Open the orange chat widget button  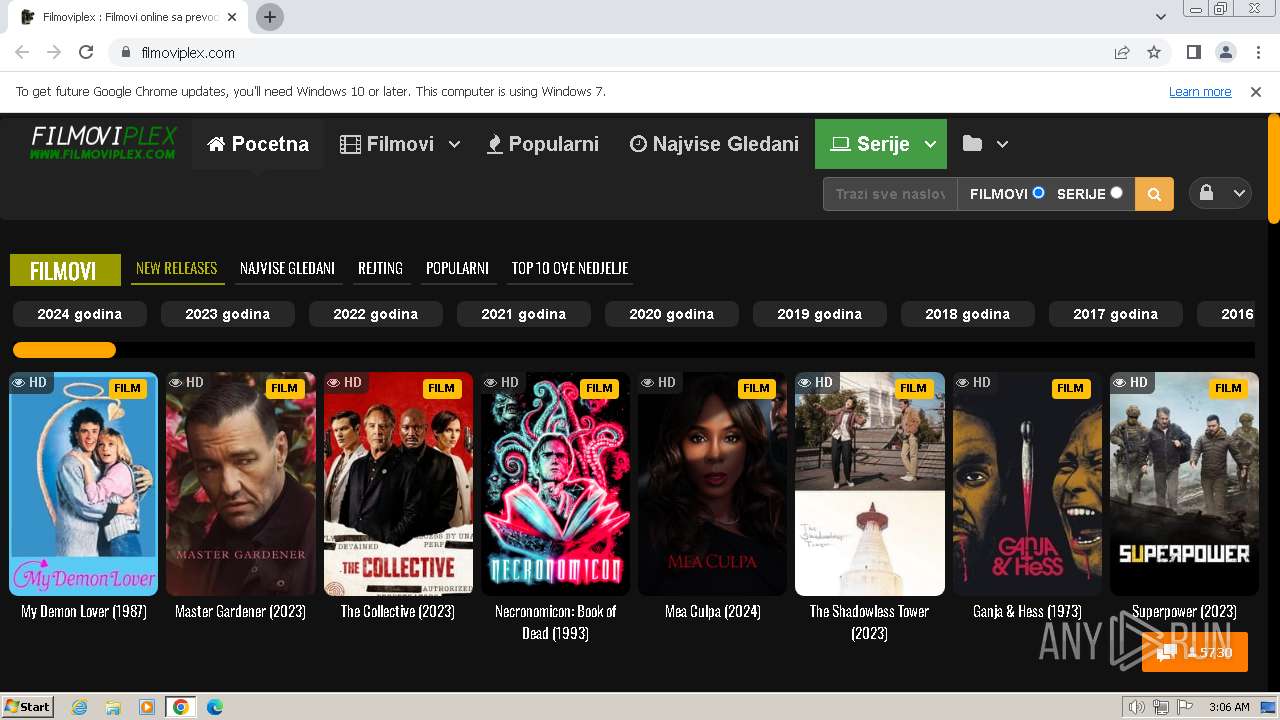click(x=1195, y=652)
